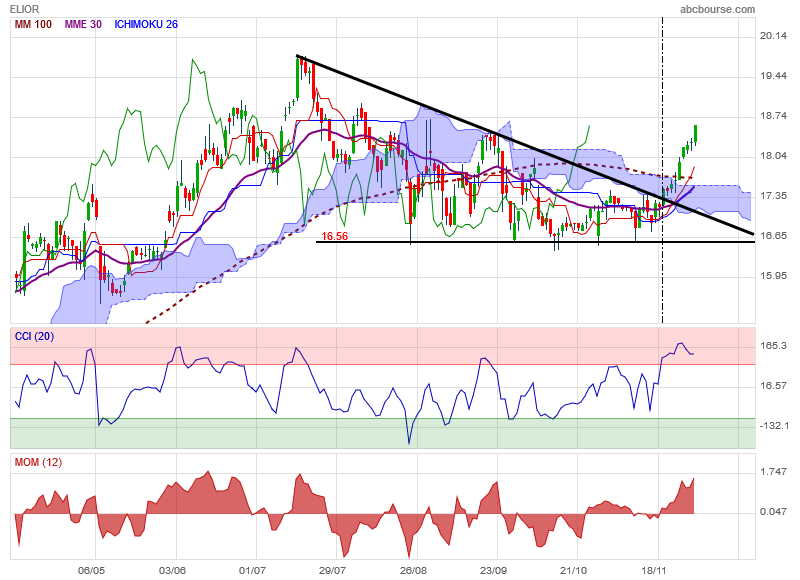This screenshot has width=800, height=580.
Task: Click momentum axis value 0.047
Action: (x=773, y=512)
